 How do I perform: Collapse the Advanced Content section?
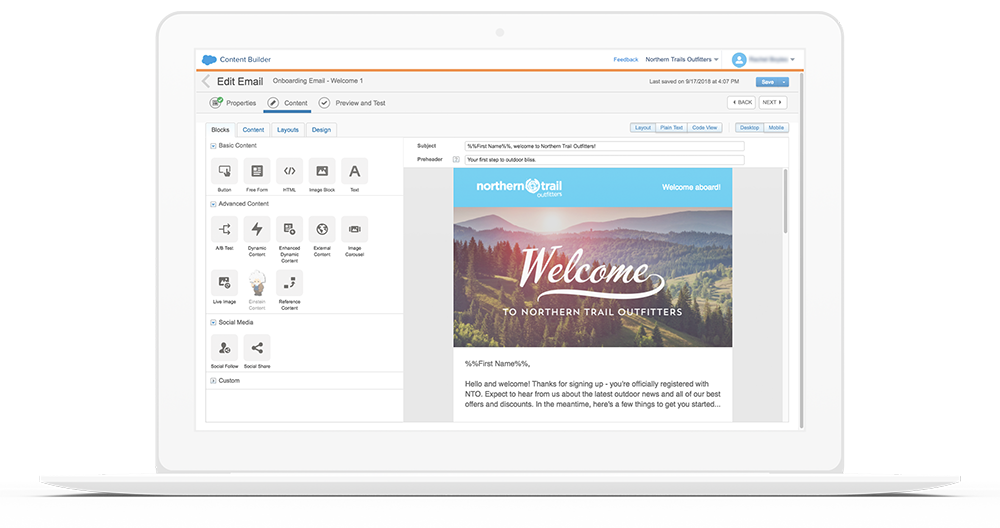click(213, 204)
